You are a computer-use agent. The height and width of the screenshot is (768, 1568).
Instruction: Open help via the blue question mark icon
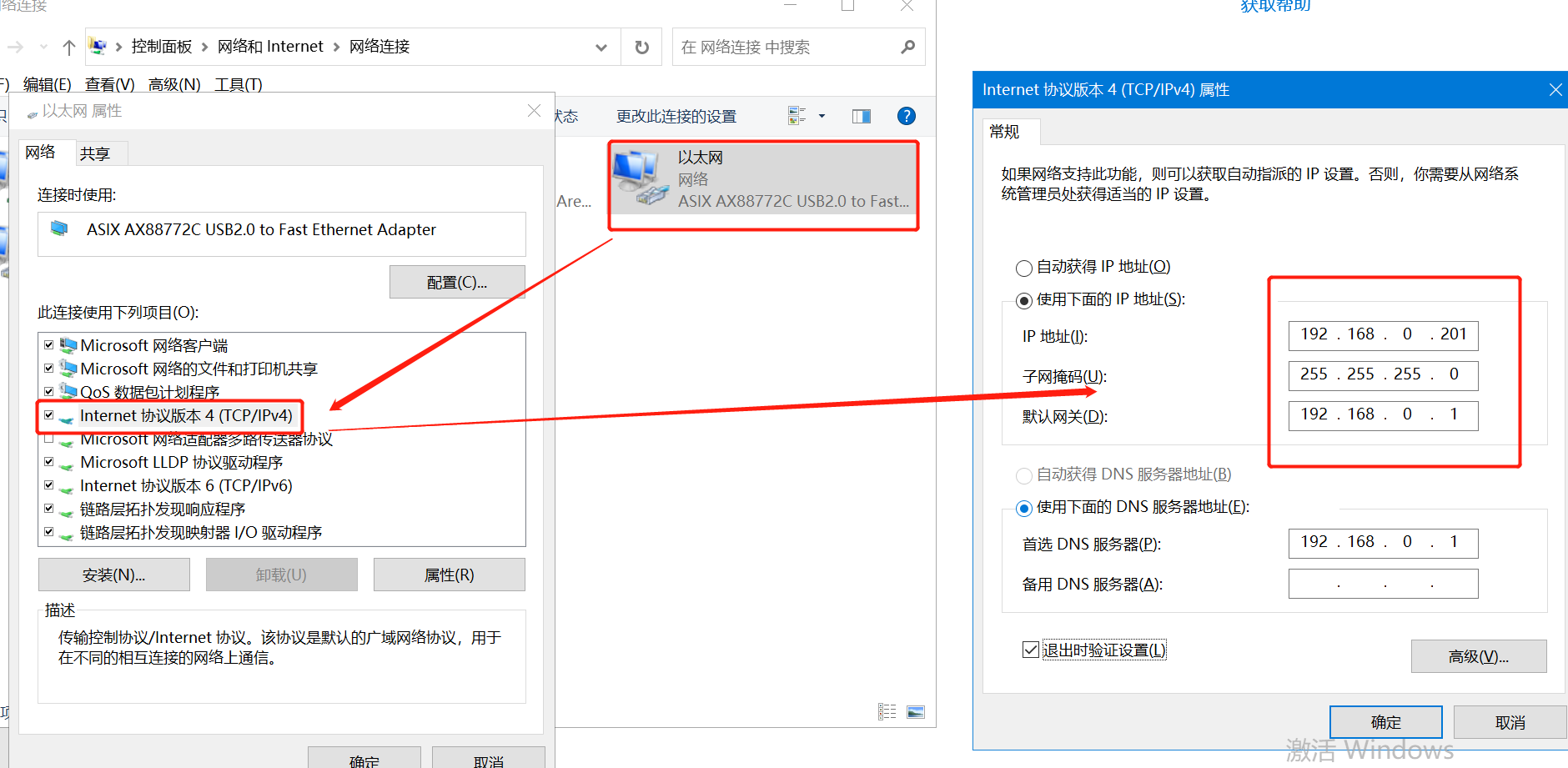pyautogui.click(x=906, y=117)
